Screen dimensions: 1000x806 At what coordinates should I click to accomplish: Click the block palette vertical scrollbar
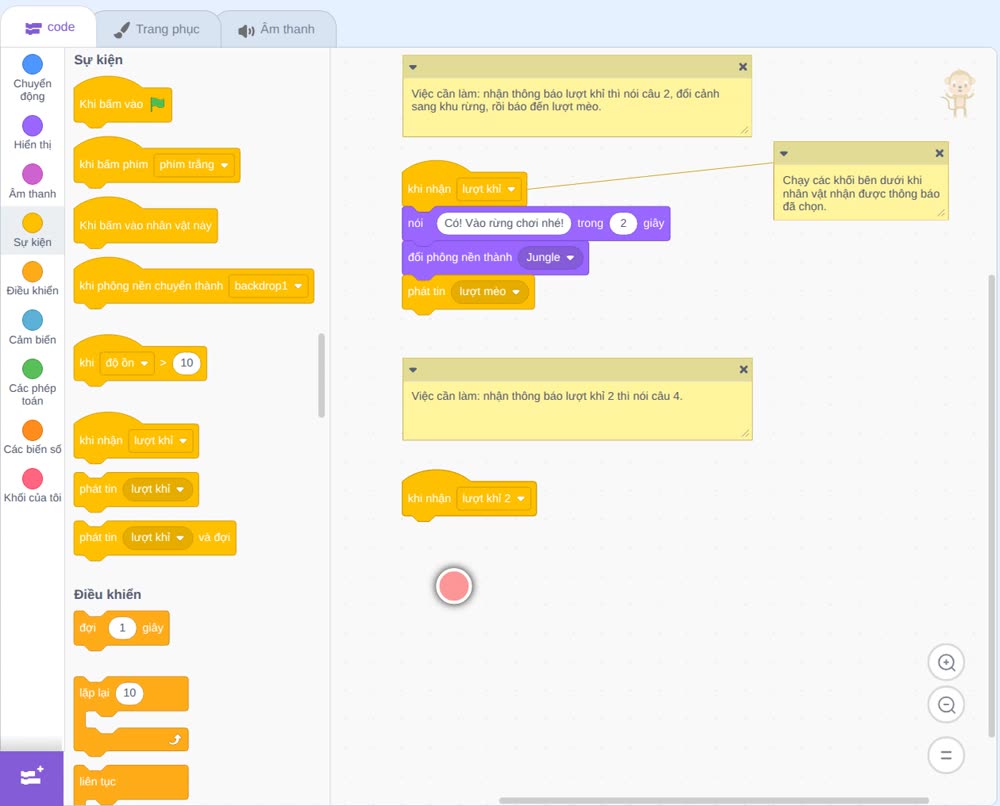pyautogui.click(x=321, y=375)
